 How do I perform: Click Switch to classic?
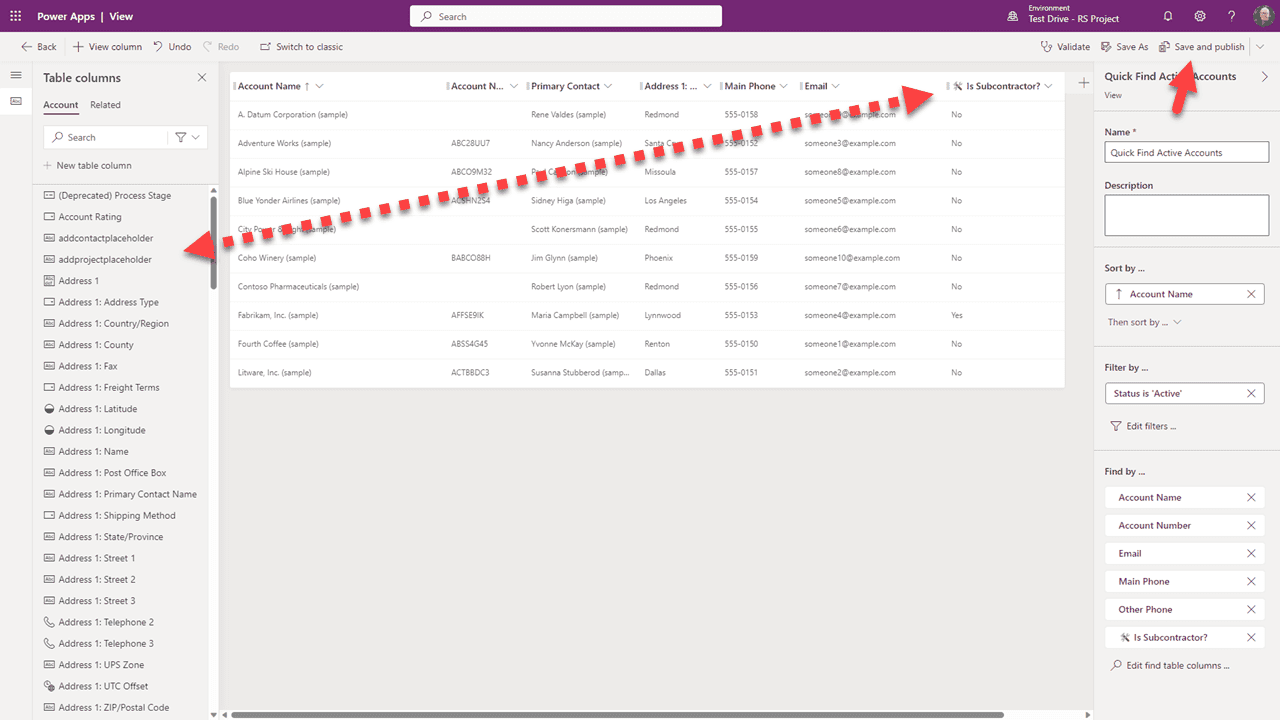[x=300, y=46]
